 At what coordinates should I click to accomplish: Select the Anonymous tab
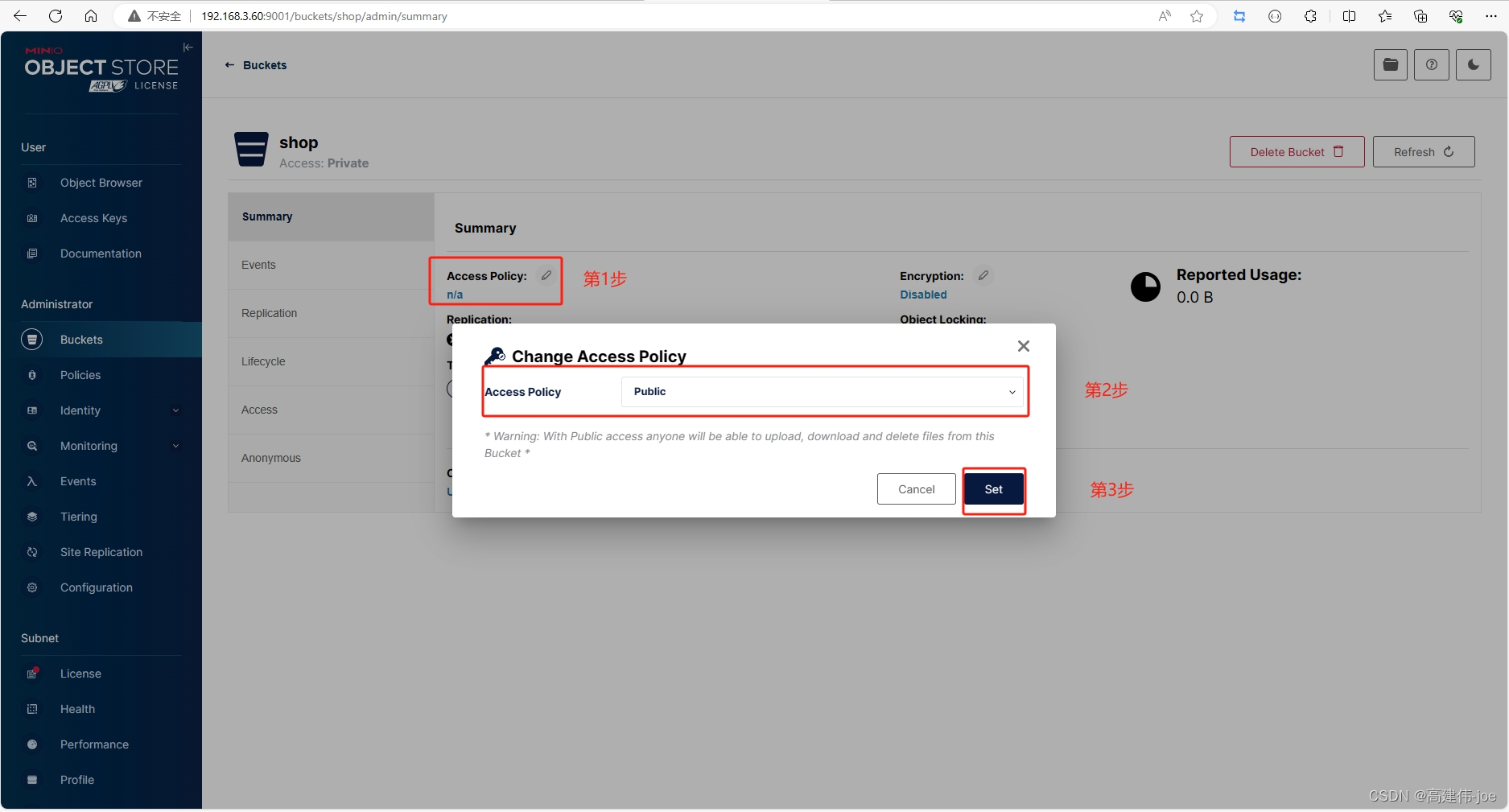tap(331, 458)
